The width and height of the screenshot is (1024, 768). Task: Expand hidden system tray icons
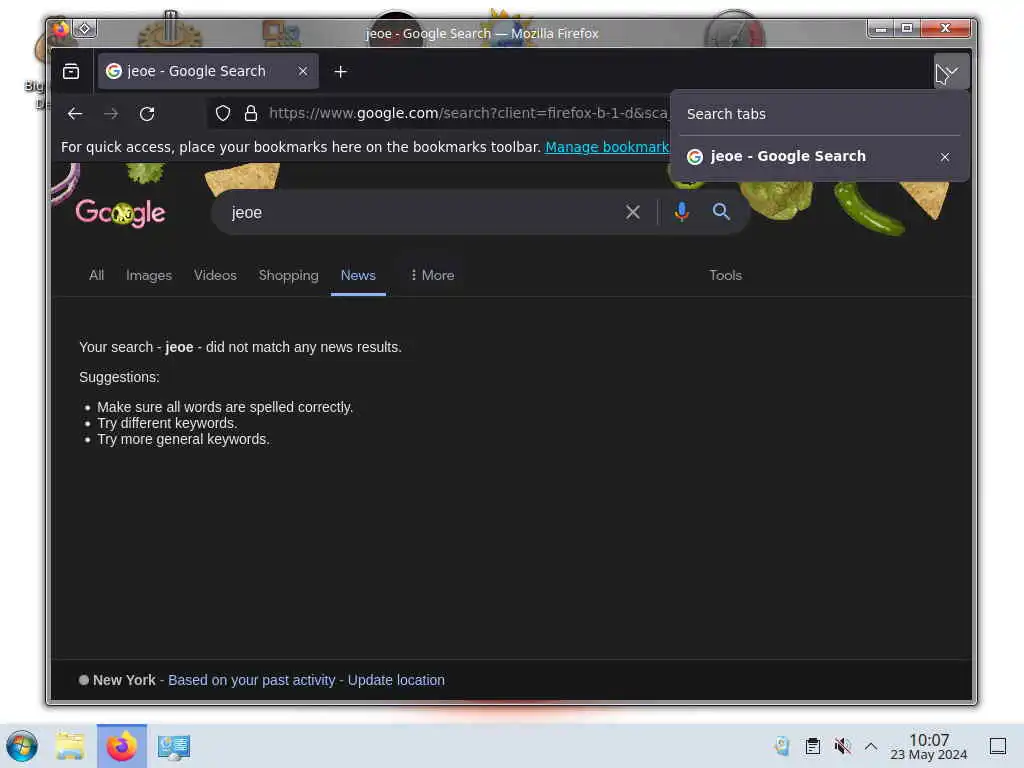click(x=871, y=746)
